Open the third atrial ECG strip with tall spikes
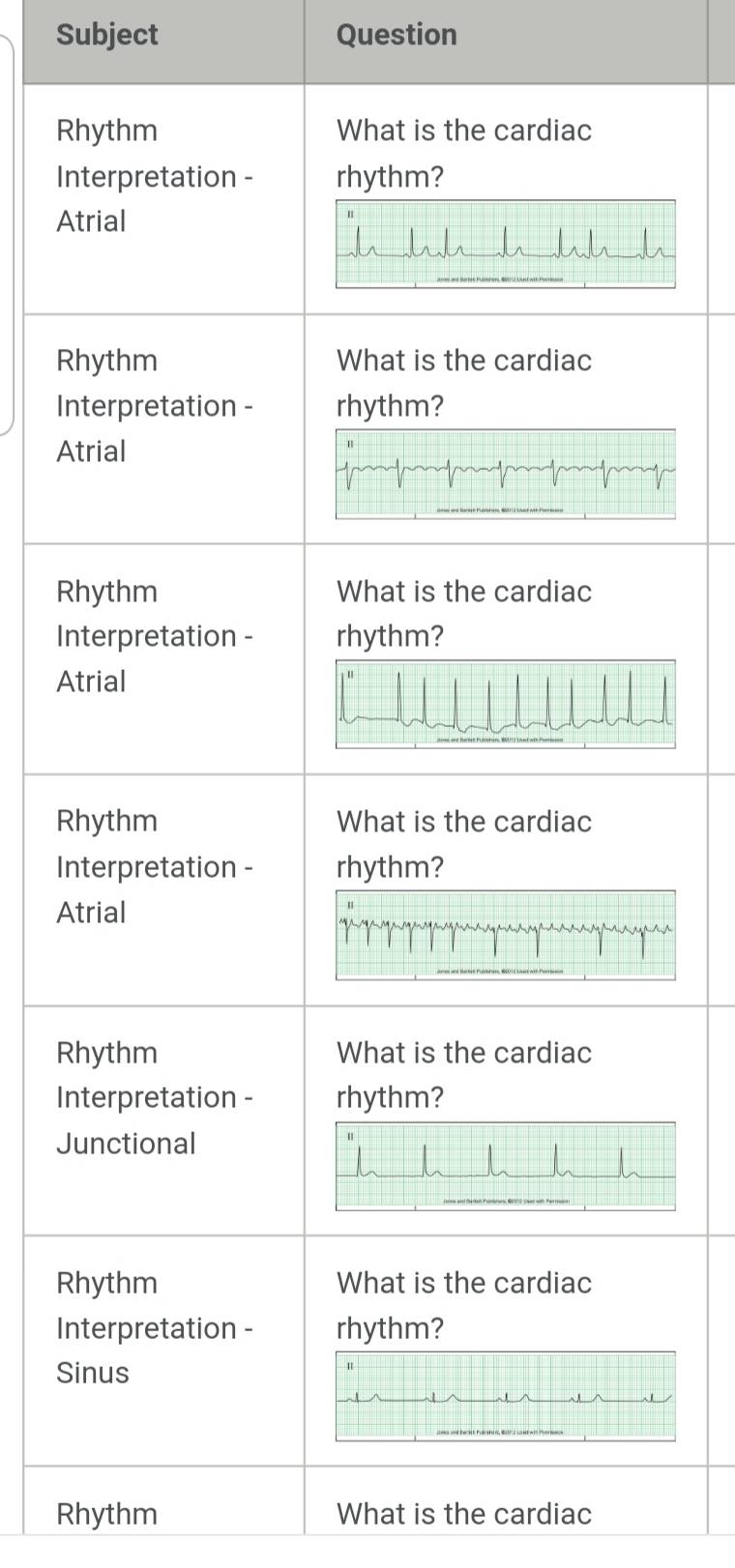 pyautogui.click(x=506, y=705)
